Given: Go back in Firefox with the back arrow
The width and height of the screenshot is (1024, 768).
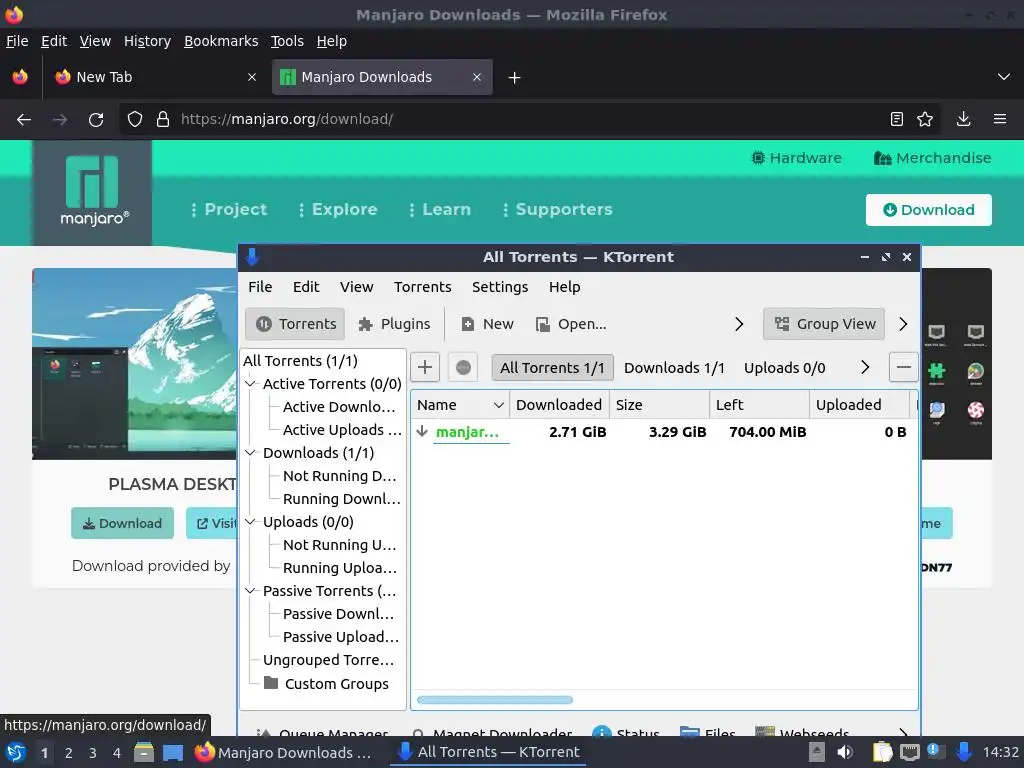Looking at the screenshot, I should 24,120.
